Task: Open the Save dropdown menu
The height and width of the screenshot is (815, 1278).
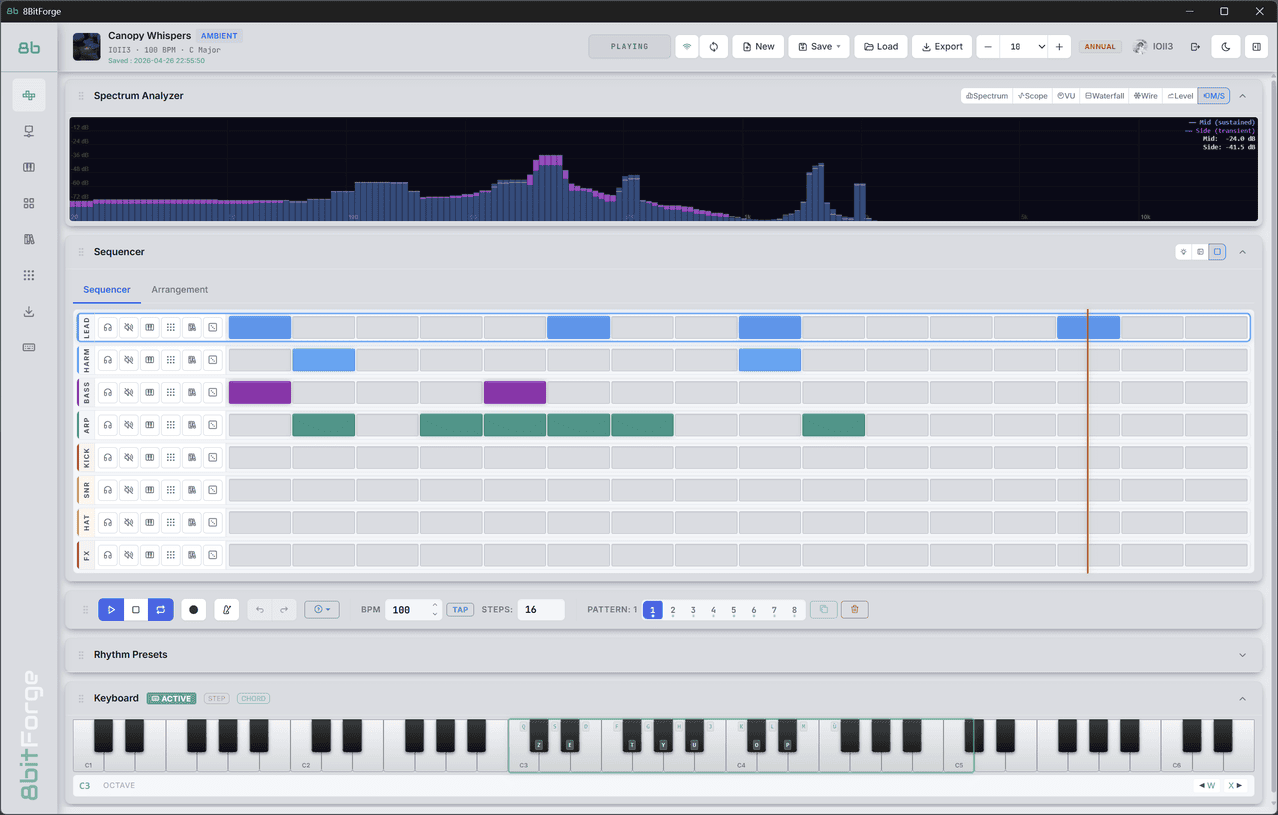Action: click(x=819, y=46)
